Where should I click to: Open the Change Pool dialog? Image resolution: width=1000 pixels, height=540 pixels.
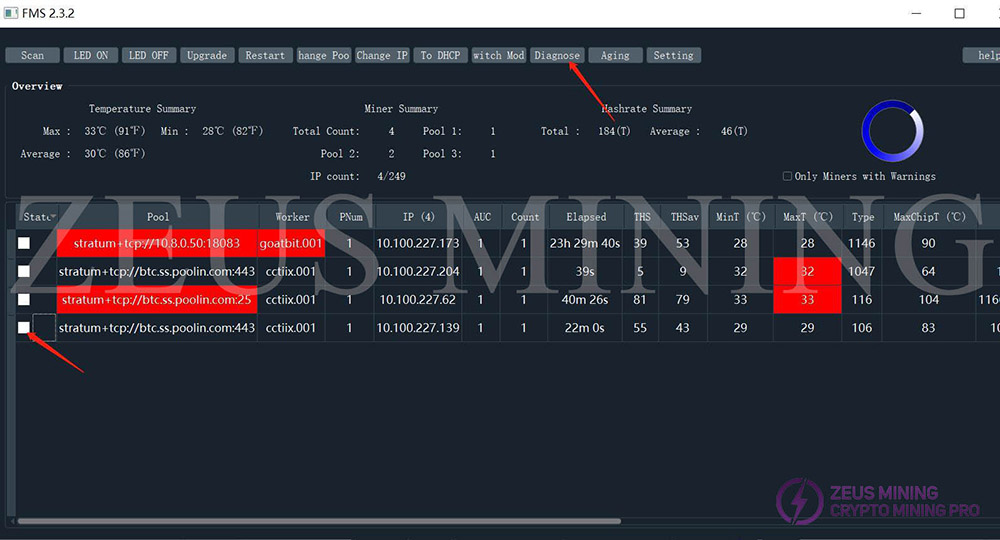point(324,55)
